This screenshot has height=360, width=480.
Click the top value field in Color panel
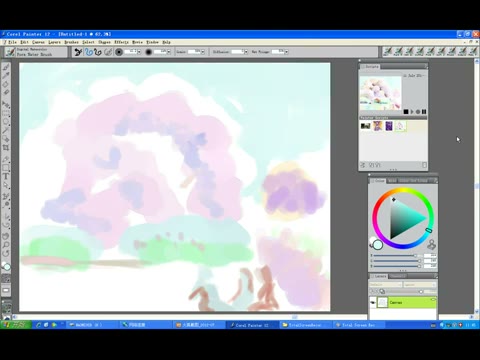(x=430, y=256)
